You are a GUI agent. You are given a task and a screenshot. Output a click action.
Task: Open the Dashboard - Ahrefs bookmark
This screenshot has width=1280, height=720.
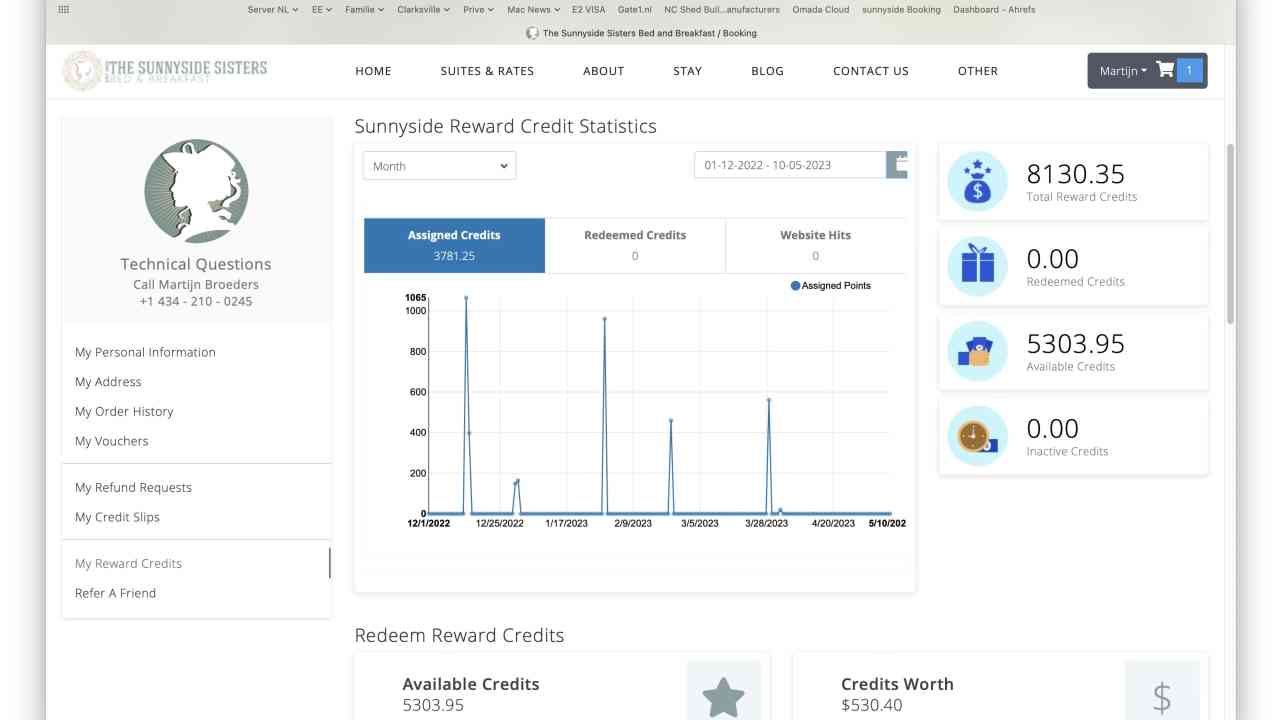tap(994, 9)
